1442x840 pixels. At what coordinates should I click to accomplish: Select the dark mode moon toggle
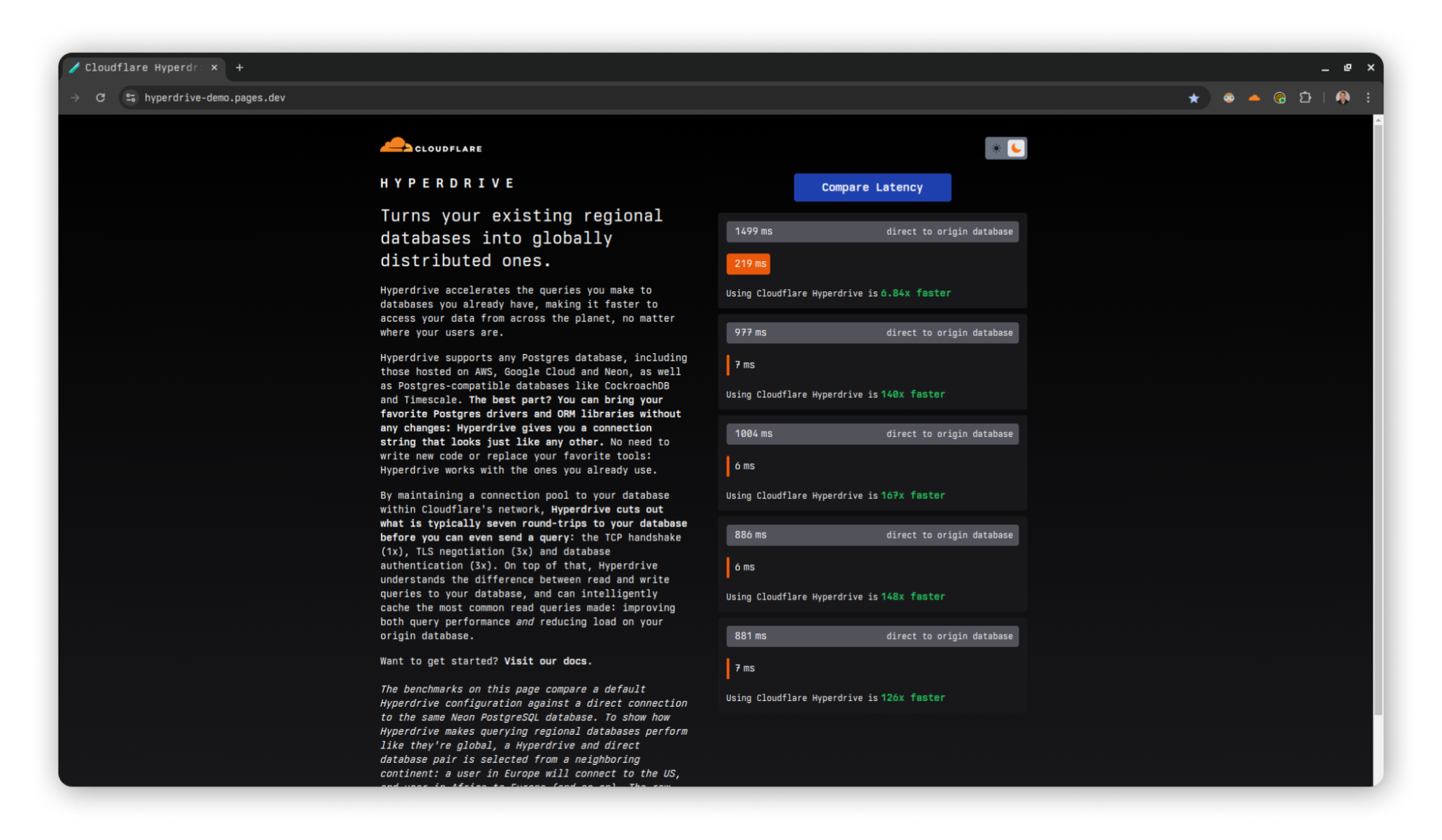point(1016,149)
